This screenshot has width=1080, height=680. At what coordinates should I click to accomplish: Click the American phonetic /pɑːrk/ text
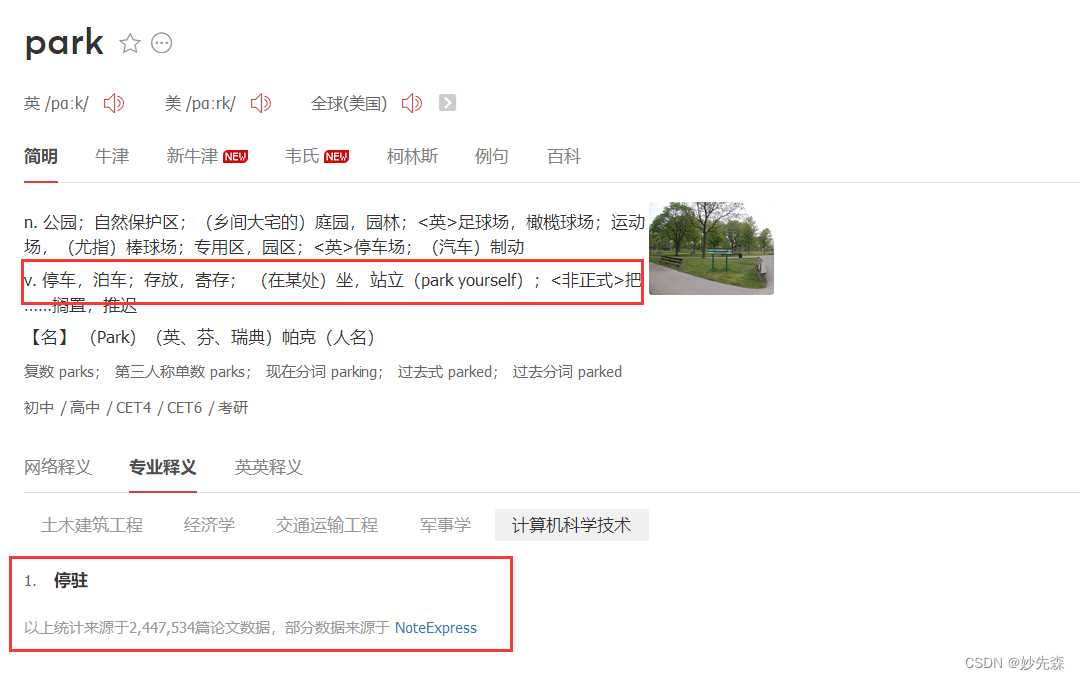[211, 104]
